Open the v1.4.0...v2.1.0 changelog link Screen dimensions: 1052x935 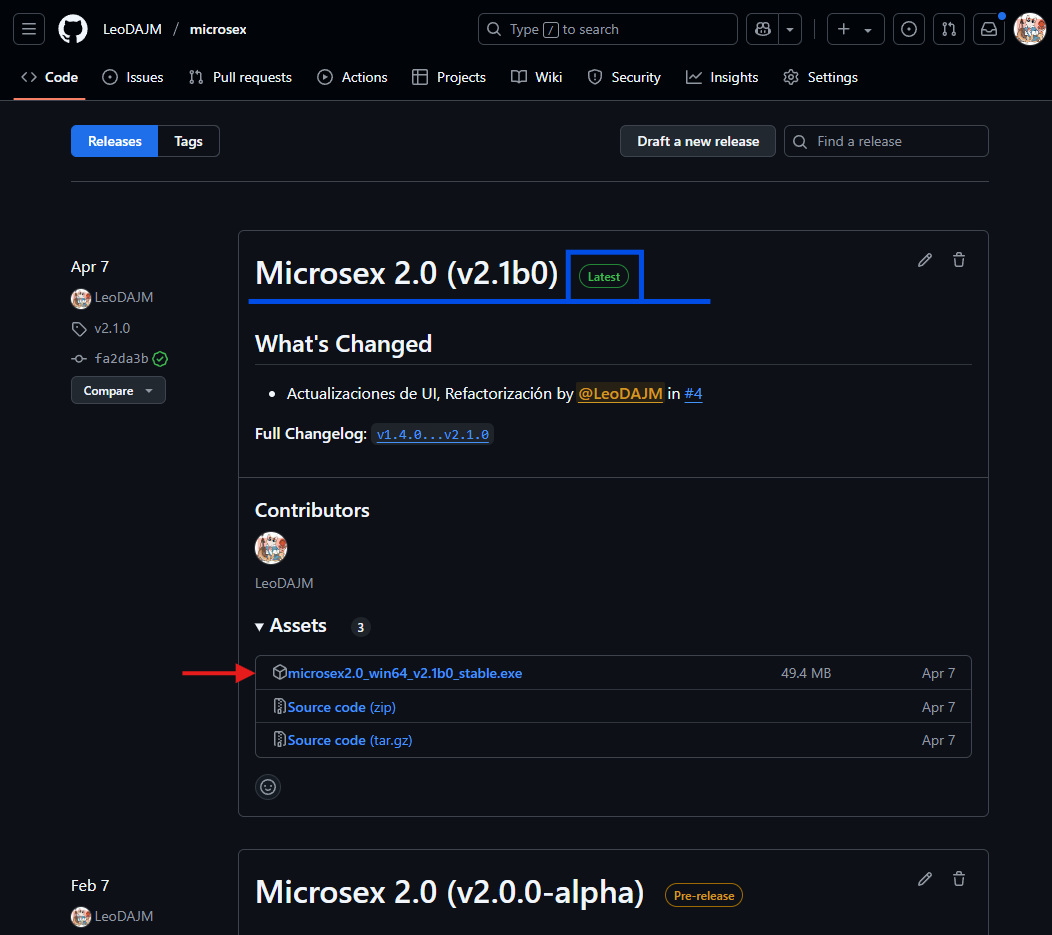point(433,434)
